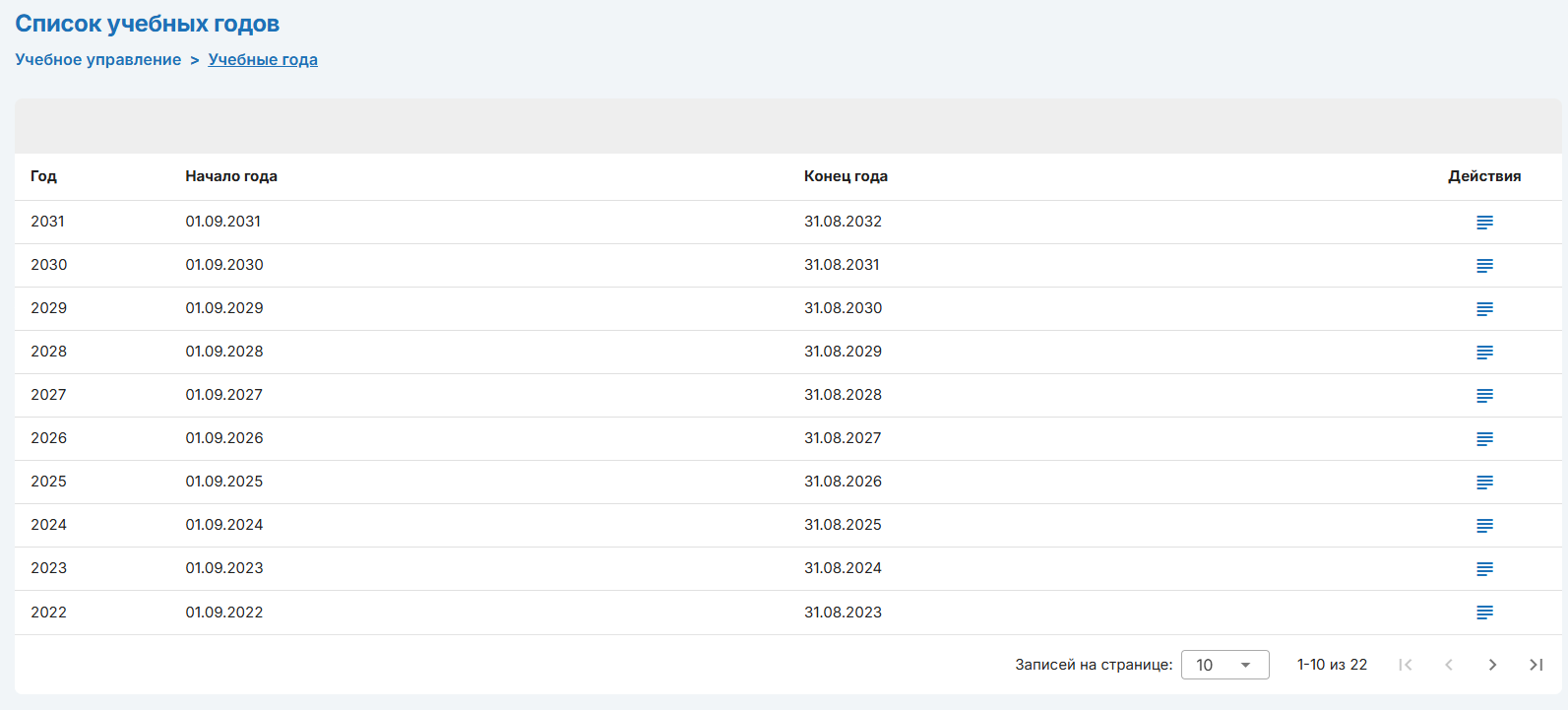This screenshot has height=710, width=1568.
Task: Open details icon for year 2030
Action: tap(1484, 266)
